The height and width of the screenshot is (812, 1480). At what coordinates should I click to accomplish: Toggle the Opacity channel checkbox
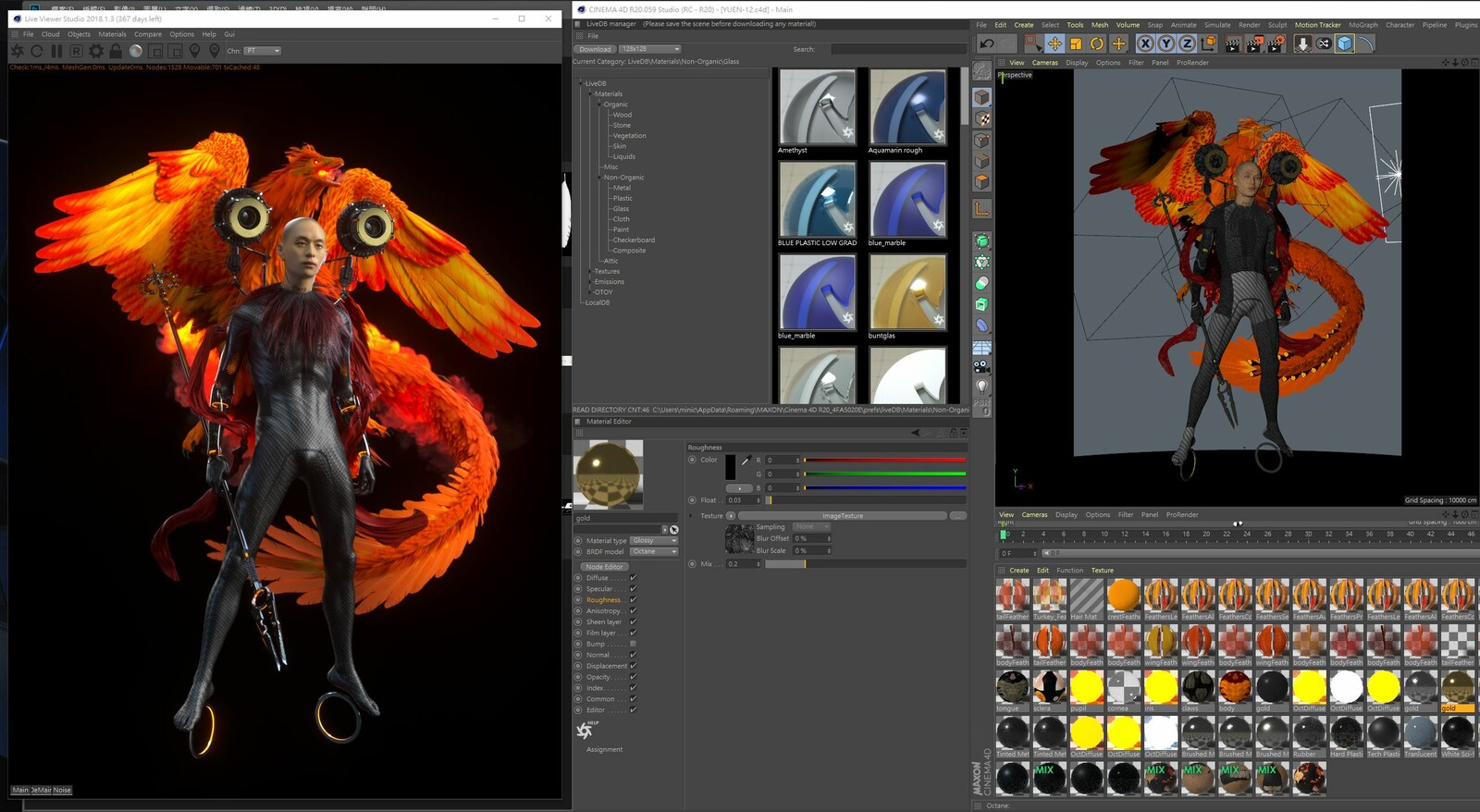(x=633, y=677)
